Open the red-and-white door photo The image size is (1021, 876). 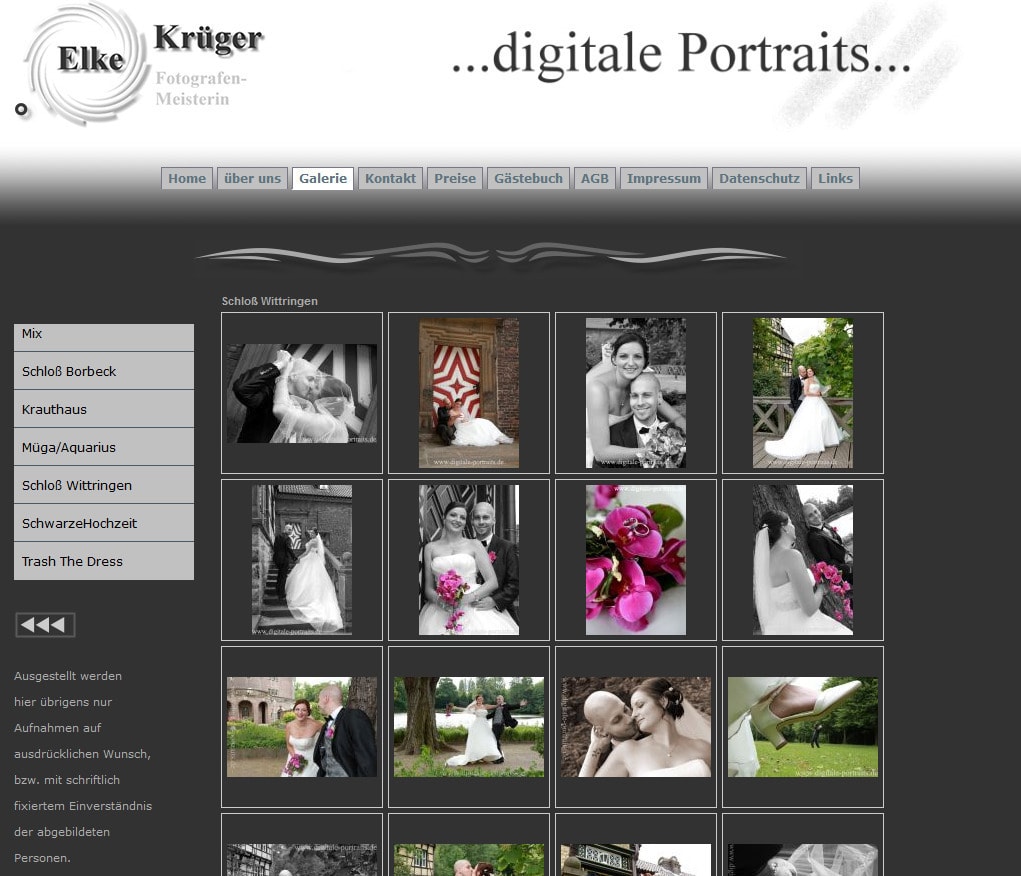(x=469, y=393)
